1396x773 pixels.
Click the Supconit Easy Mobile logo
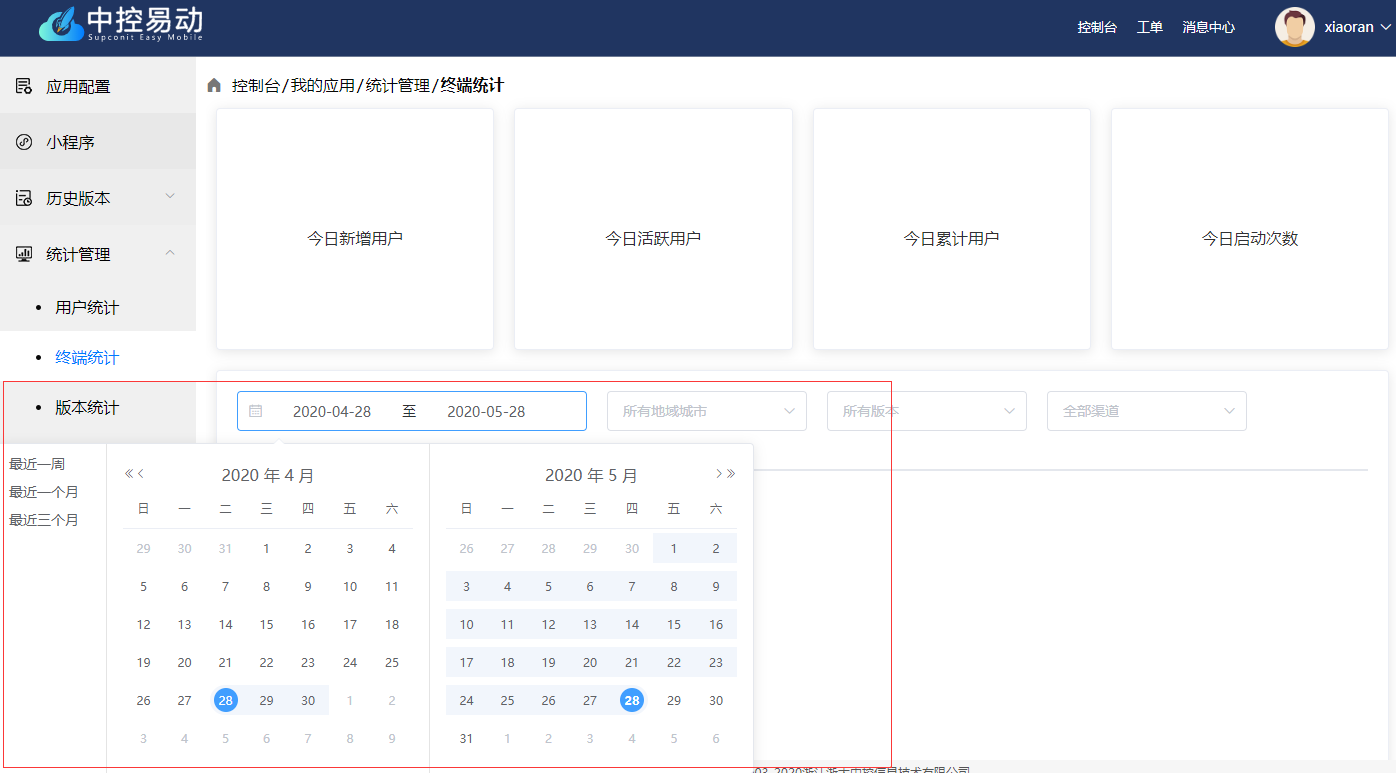[121, 24]
